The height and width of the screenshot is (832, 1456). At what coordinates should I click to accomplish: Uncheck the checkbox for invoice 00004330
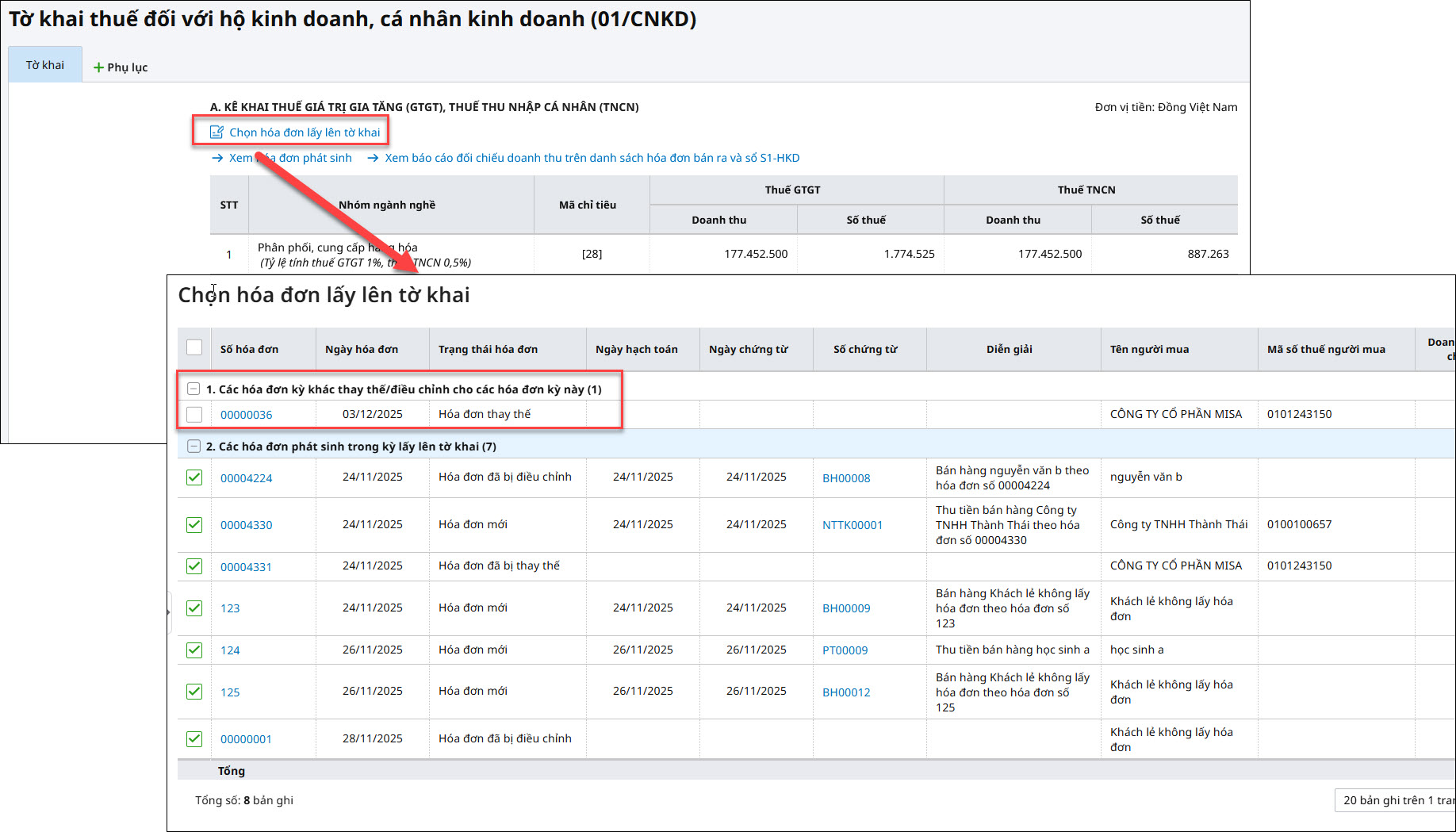pos(194,525)
